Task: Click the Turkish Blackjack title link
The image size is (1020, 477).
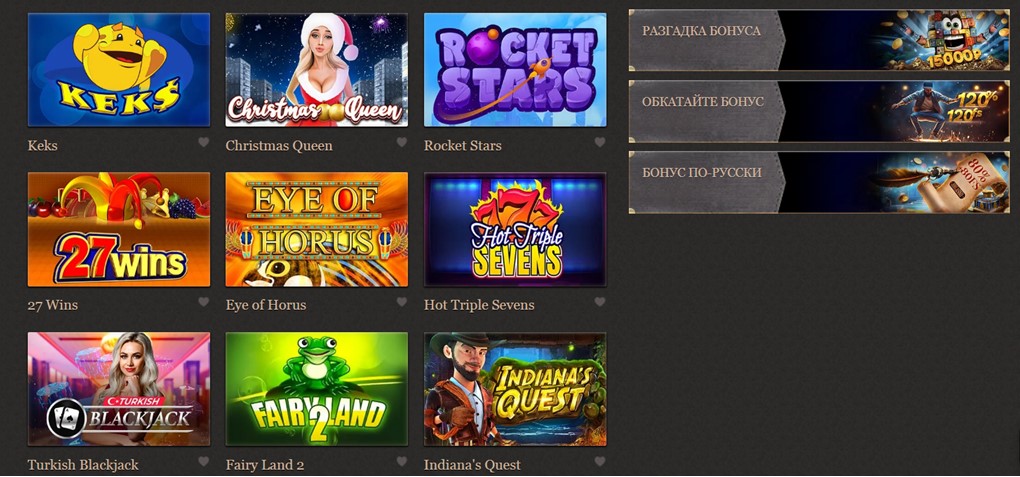Action: (x=83, y=465)
